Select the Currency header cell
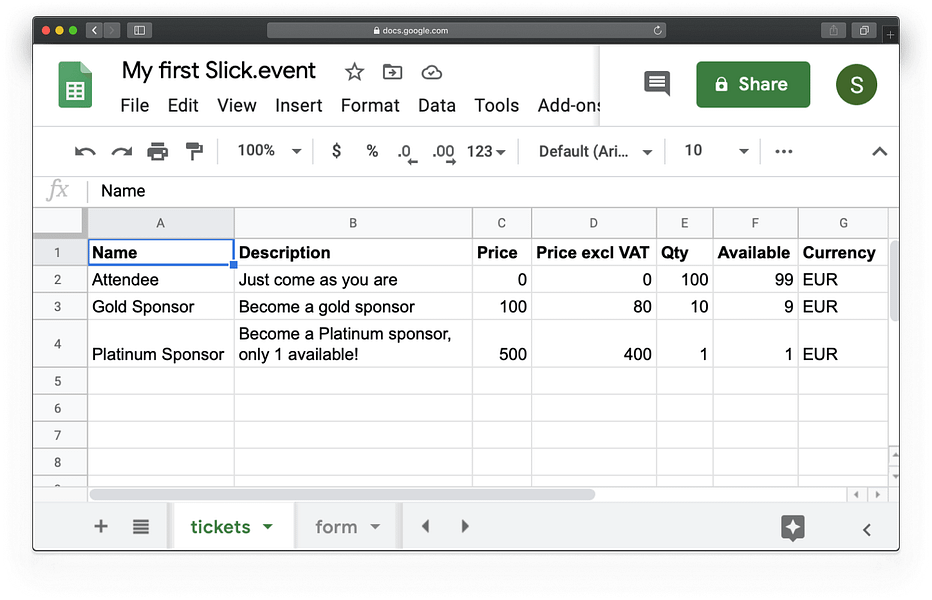Image resolution: width=932 pixels, height=600 pixels. coord(843,253)
